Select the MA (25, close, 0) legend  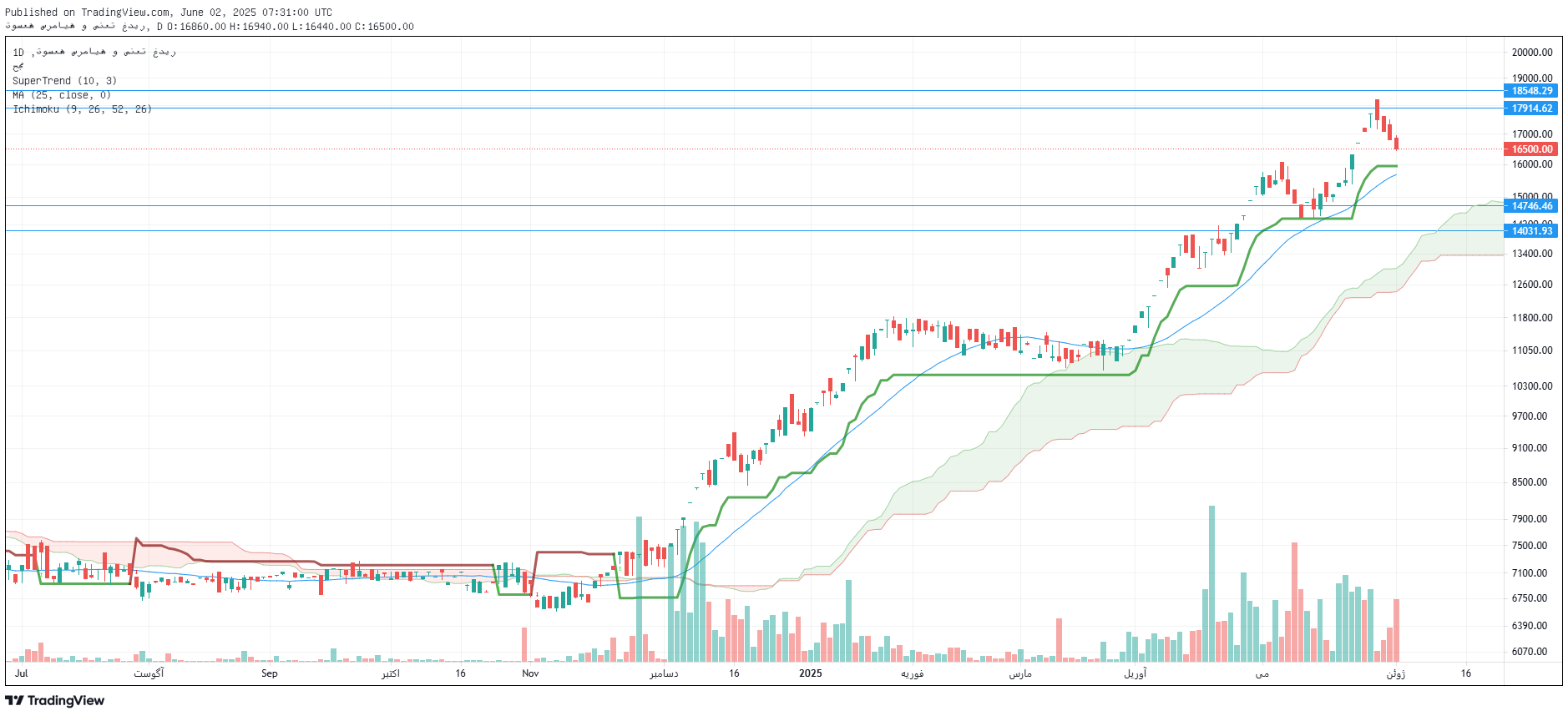62,95
